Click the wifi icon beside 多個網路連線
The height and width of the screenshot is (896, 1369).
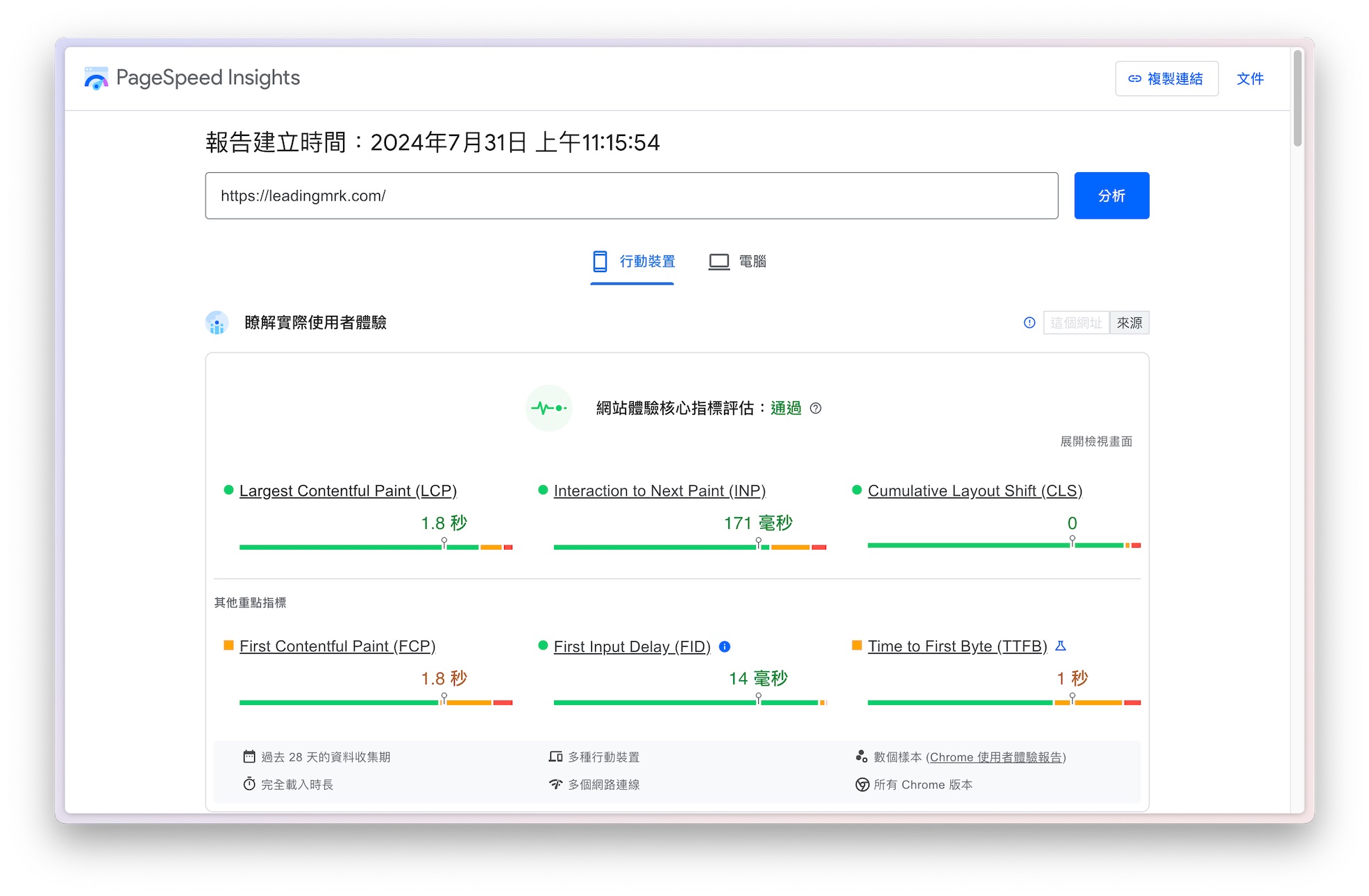555,784
